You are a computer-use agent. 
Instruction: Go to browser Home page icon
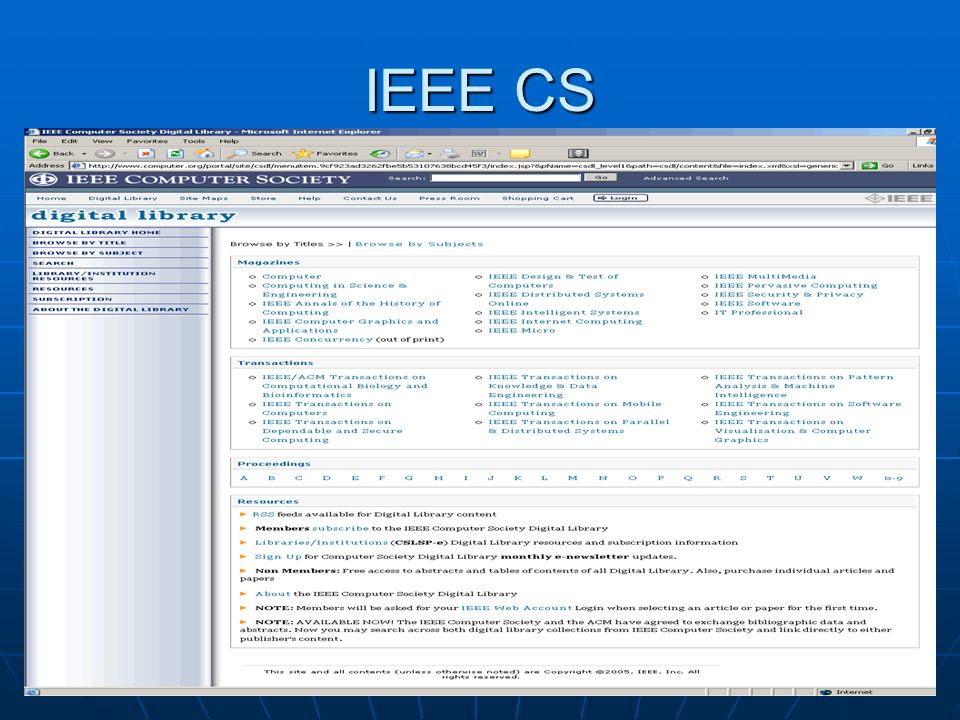204,154
